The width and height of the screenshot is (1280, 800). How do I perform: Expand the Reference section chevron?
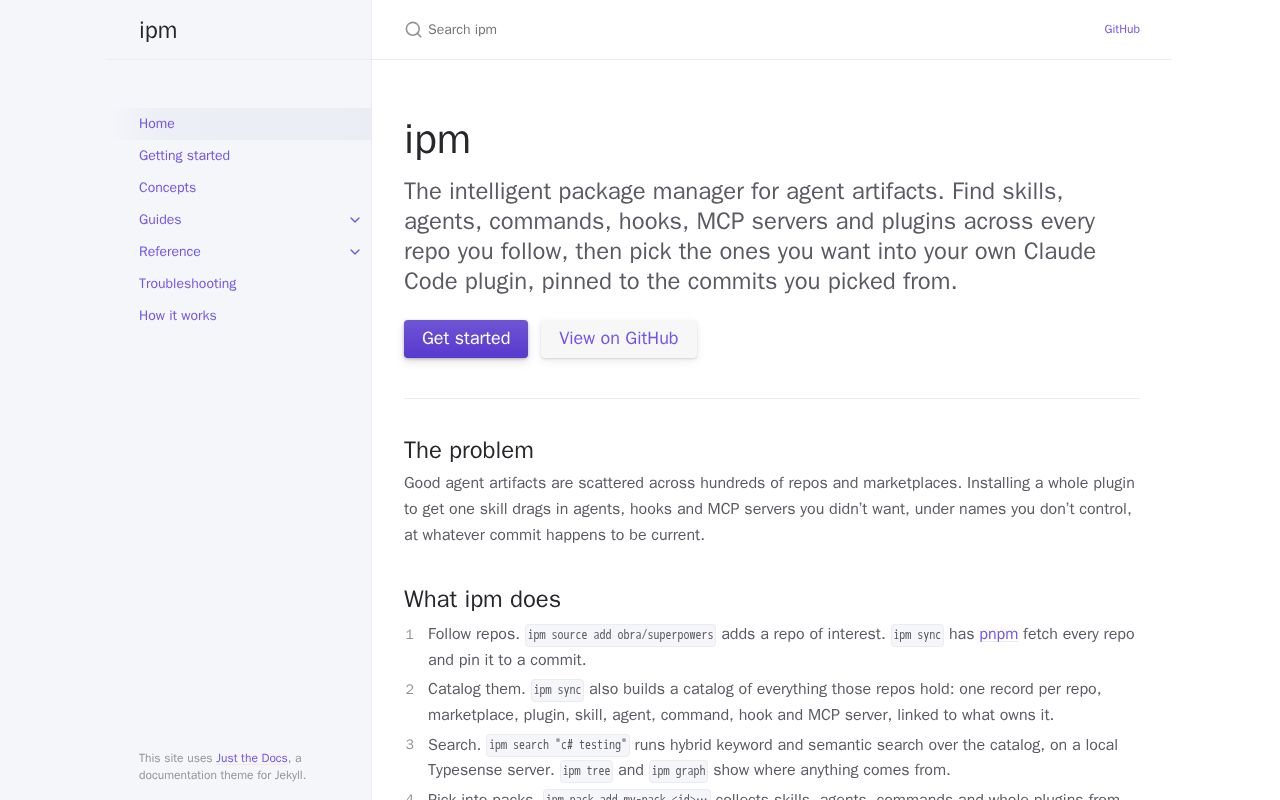coord(355,252)
